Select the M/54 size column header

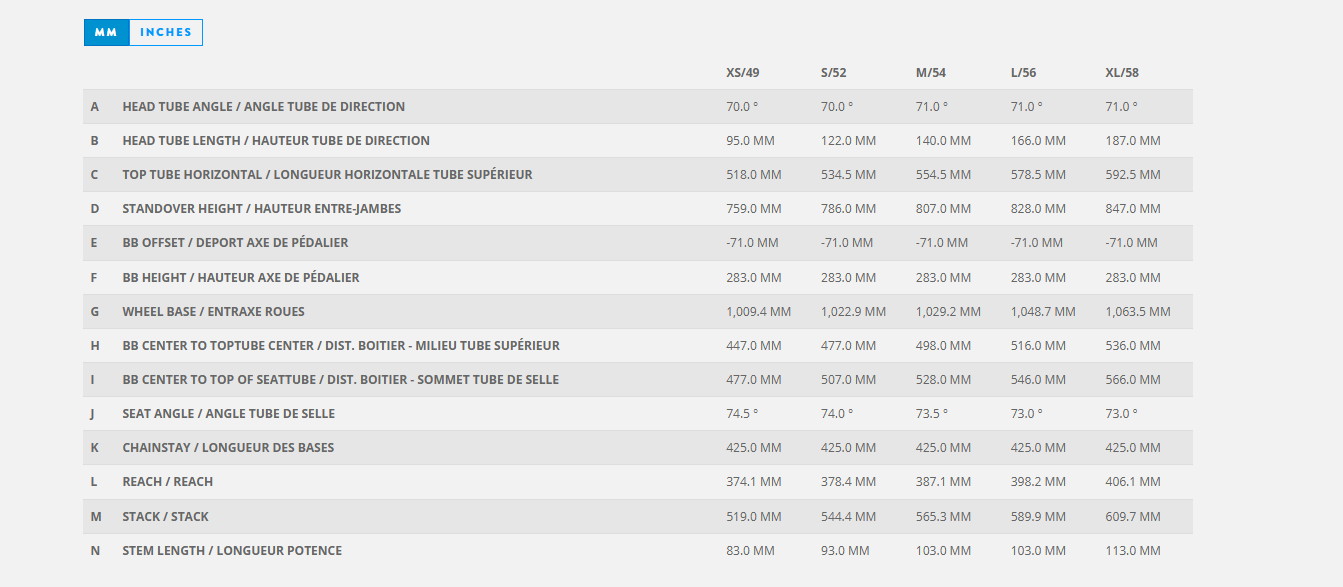coord(931,73)
